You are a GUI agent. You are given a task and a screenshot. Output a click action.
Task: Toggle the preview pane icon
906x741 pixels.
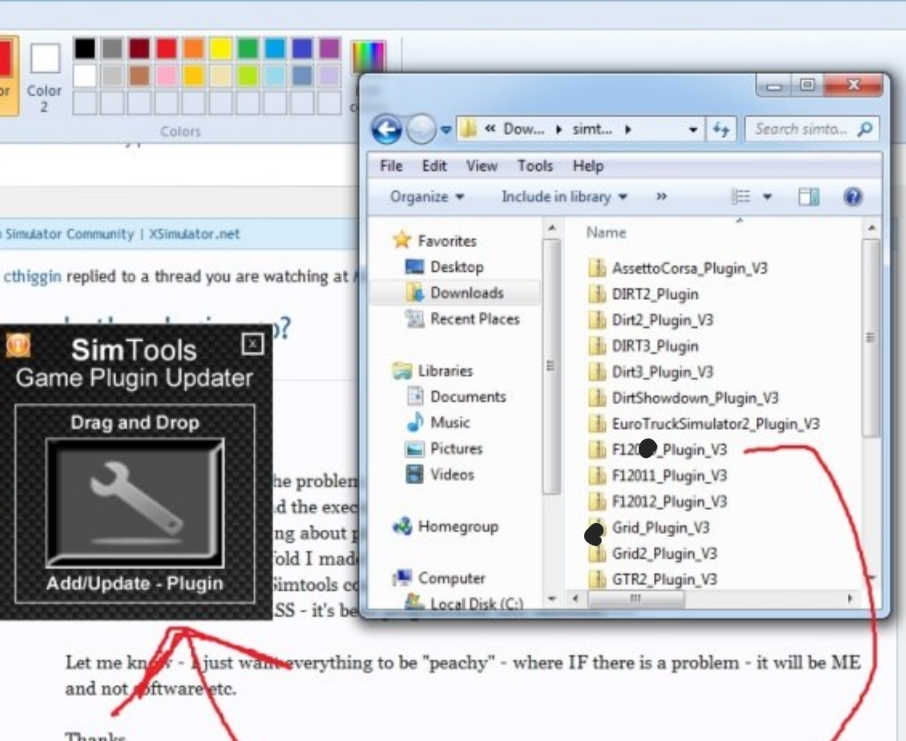coord(809,197)
